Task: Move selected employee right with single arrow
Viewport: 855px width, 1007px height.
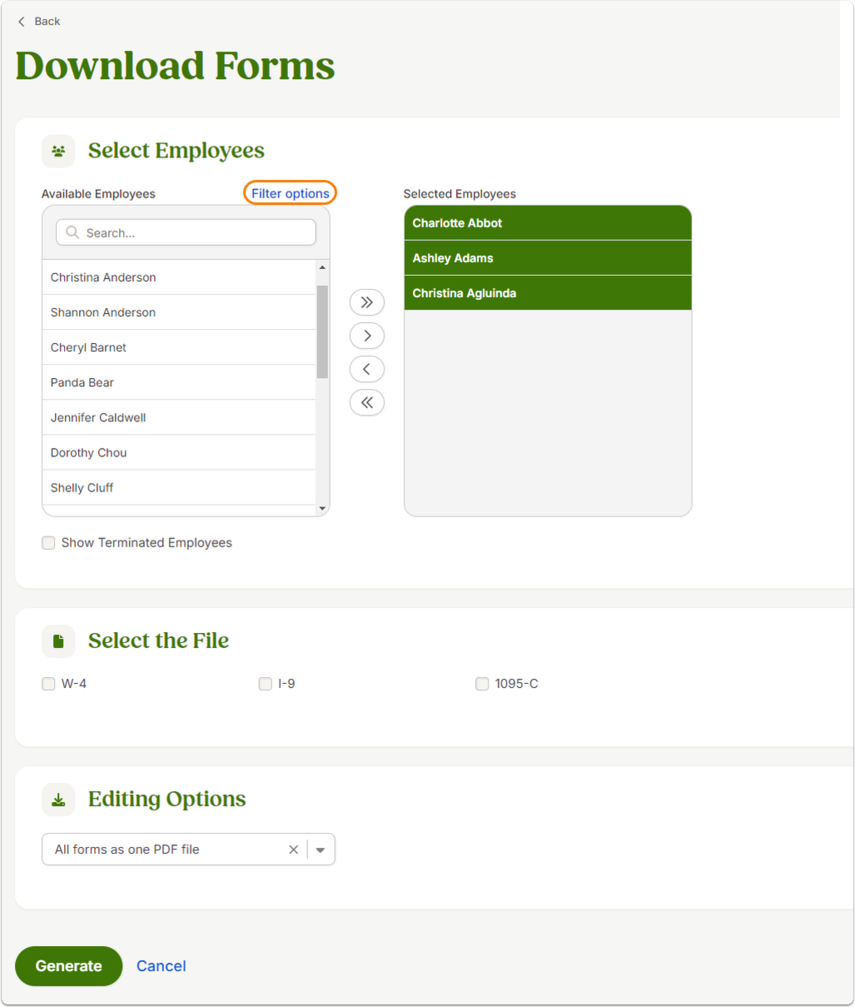Action: 367,336
